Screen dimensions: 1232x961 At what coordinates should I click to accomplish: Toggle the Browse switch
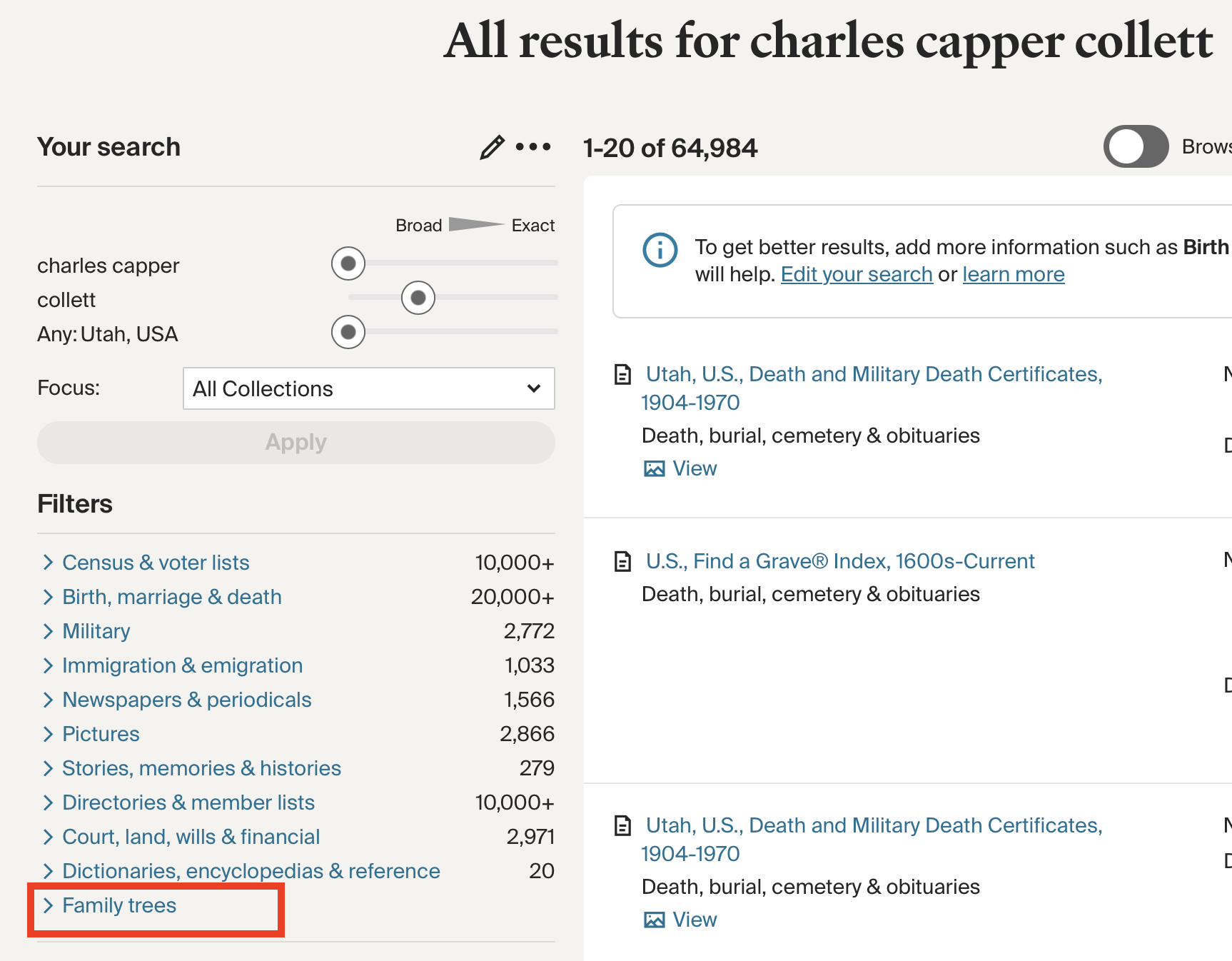click(x=1136, y=147)
